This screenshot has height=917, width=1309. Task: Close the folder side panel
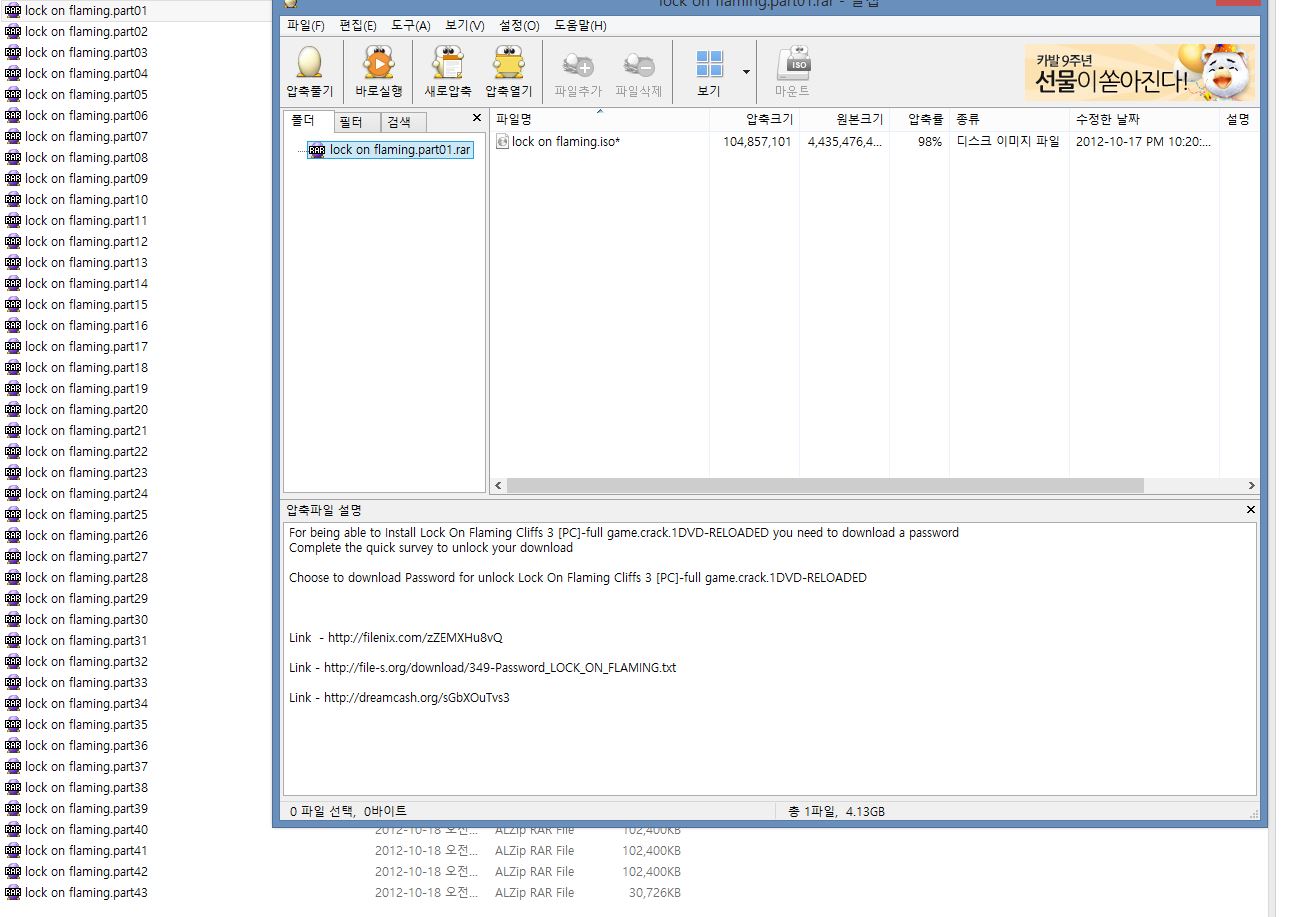tap(477, 118)
